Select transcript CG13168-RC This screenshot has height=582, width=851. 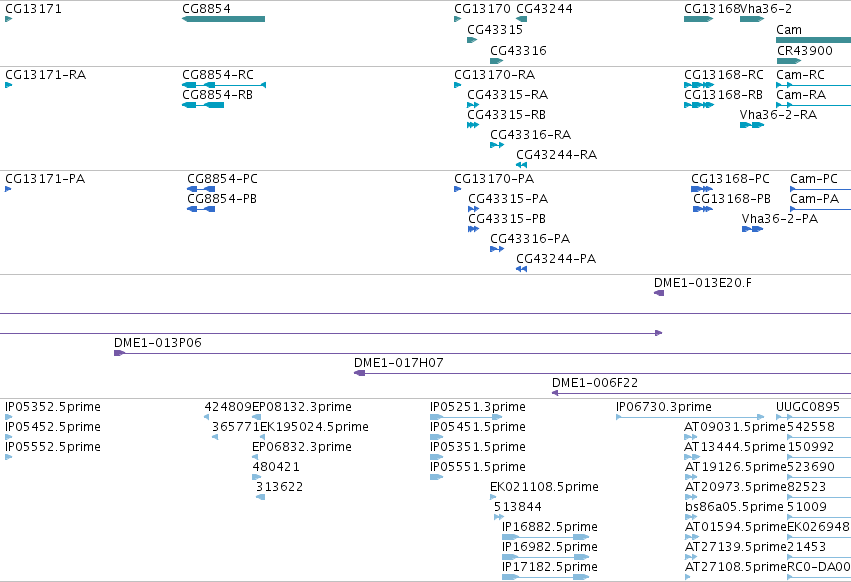(723, 74)
